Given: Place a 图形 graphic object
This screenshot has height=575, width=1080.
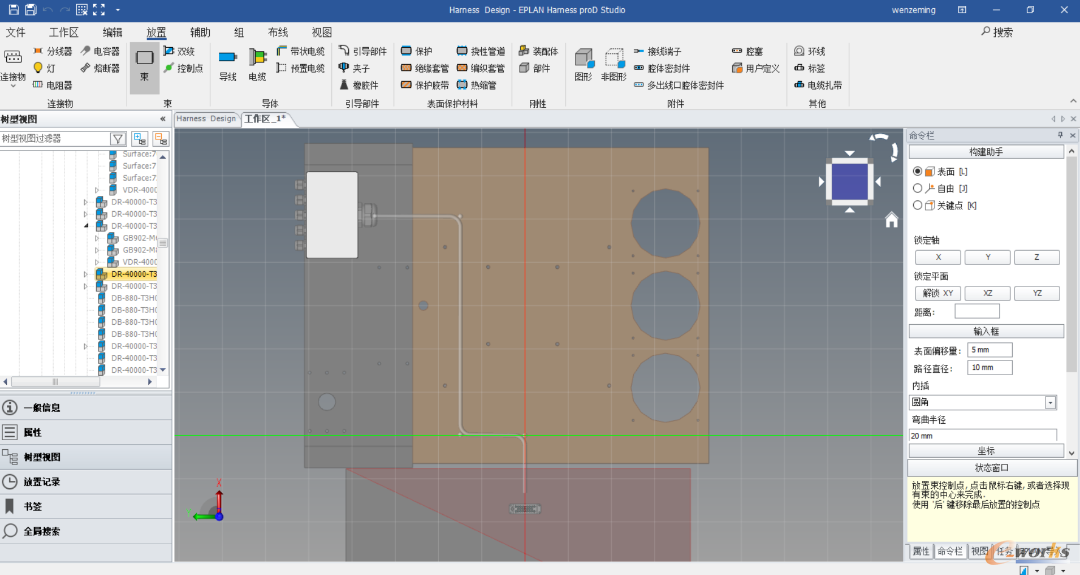Looking at the screenshot, I should pos(583,66).
